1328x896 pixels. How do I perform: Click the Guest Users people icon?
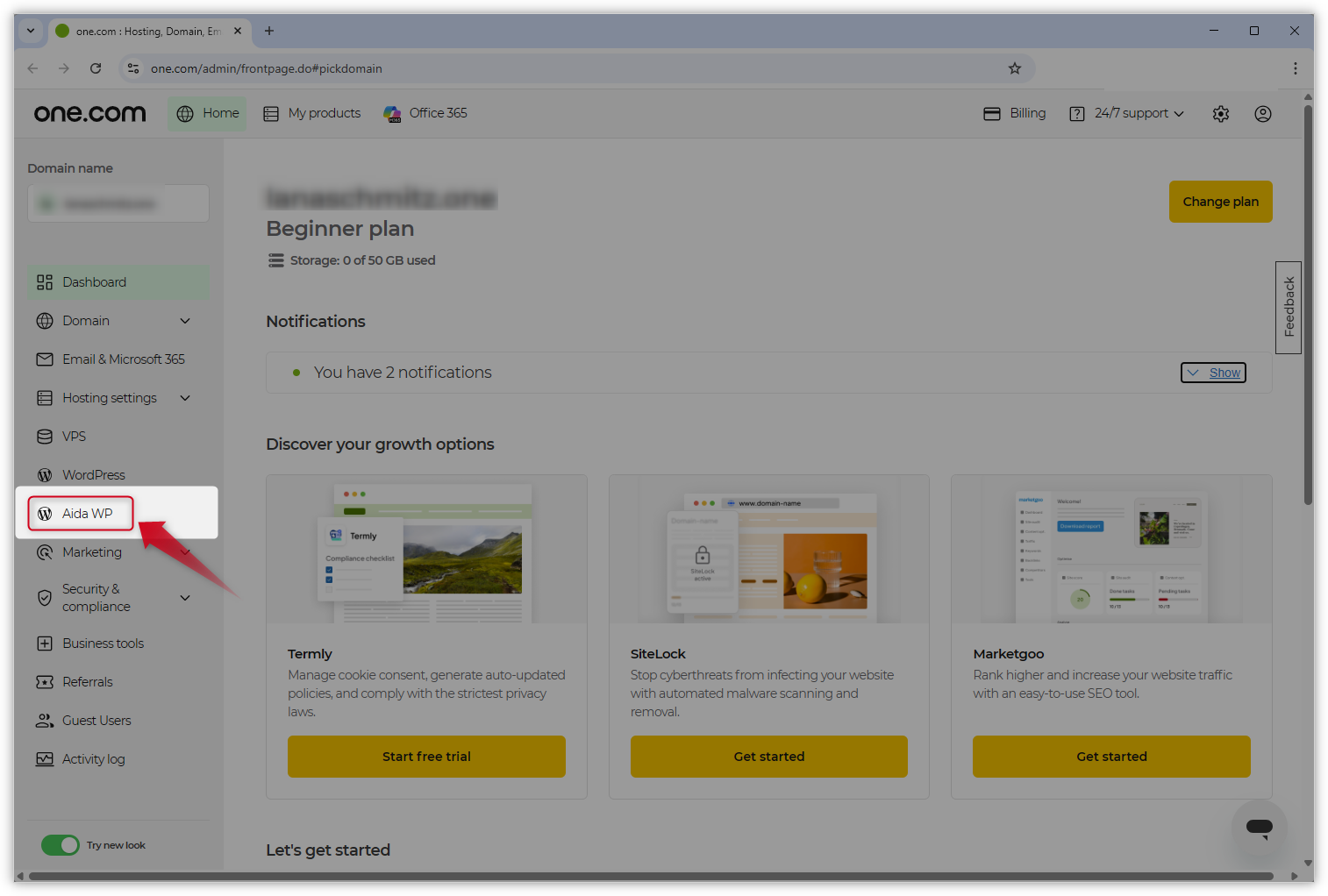[45, 721]
